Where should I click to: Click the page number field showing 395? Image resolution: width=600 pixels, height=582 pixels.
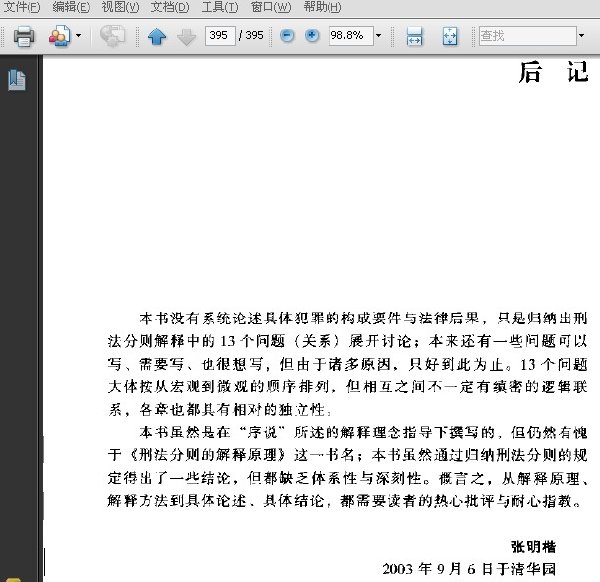(220, 36)
